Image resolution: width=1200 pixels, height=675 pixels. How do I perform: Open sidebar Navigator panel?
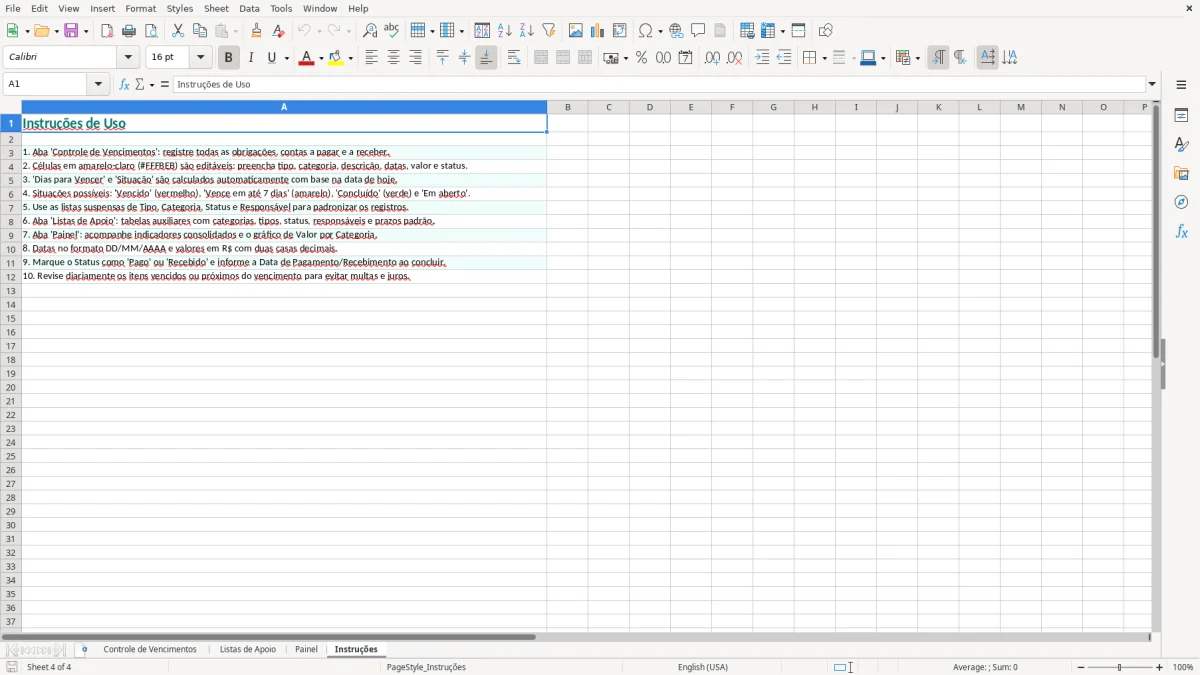[1181, 202]
